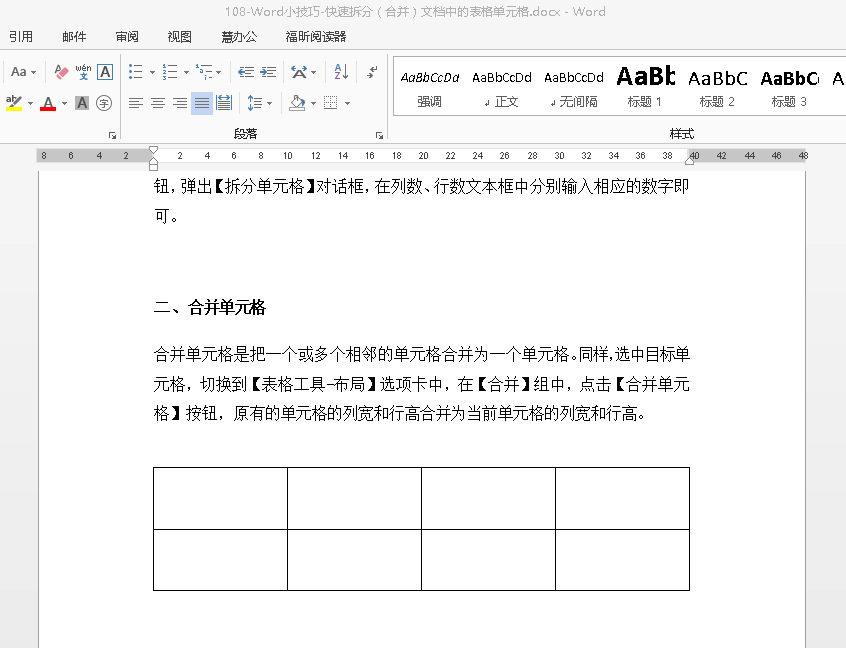The height and width of the screenshot is (648, 846).
Task: Open the Asian Layout text direction tool
Action: 299,72
